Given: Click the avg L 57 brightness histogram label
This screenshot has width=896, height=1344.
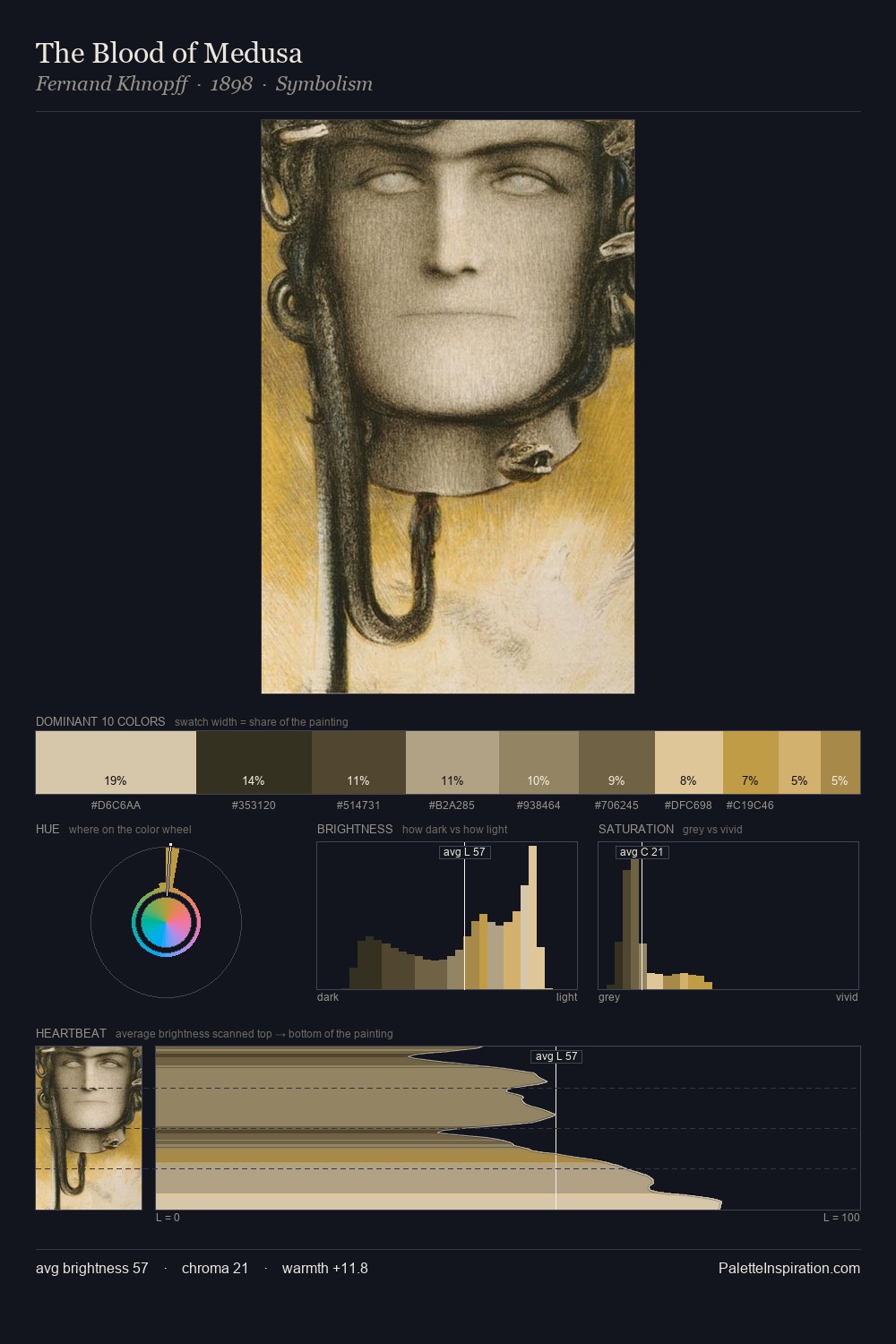Looking at the screenshot, I should click(x=464, y=852).
